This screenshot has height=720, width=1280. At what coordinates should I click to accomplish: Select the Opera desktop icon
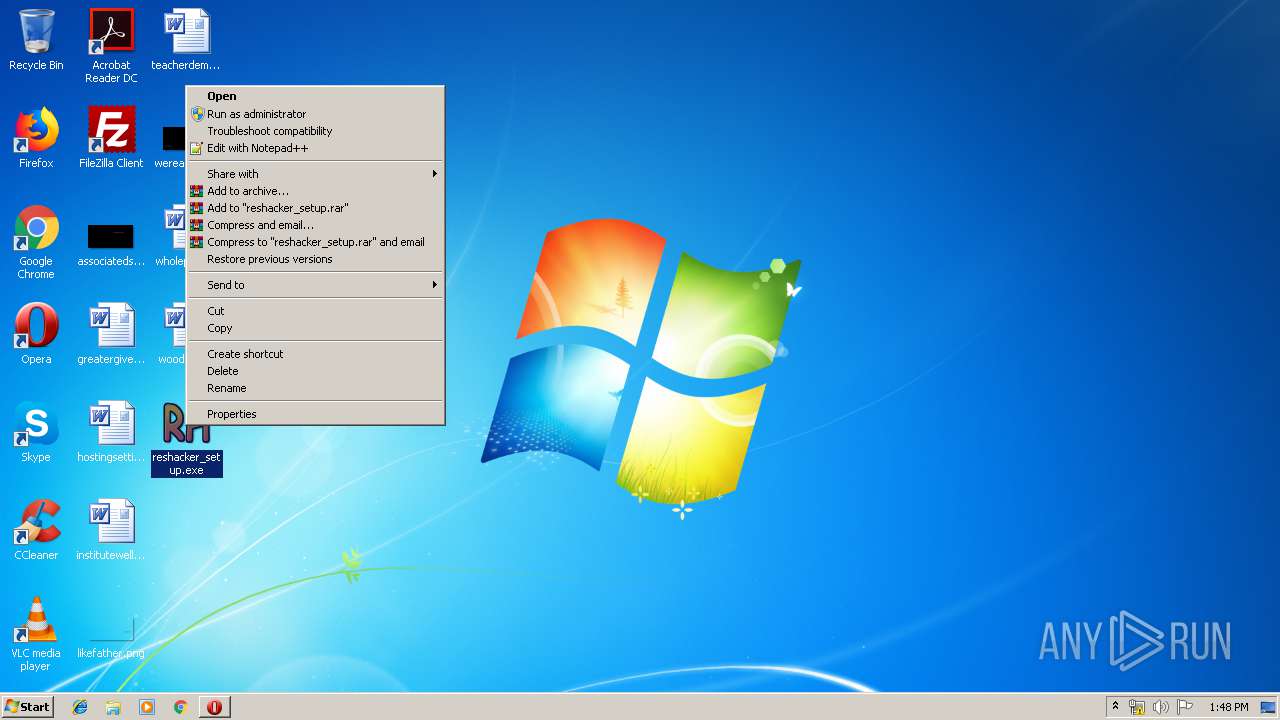[x=36, y=334]
